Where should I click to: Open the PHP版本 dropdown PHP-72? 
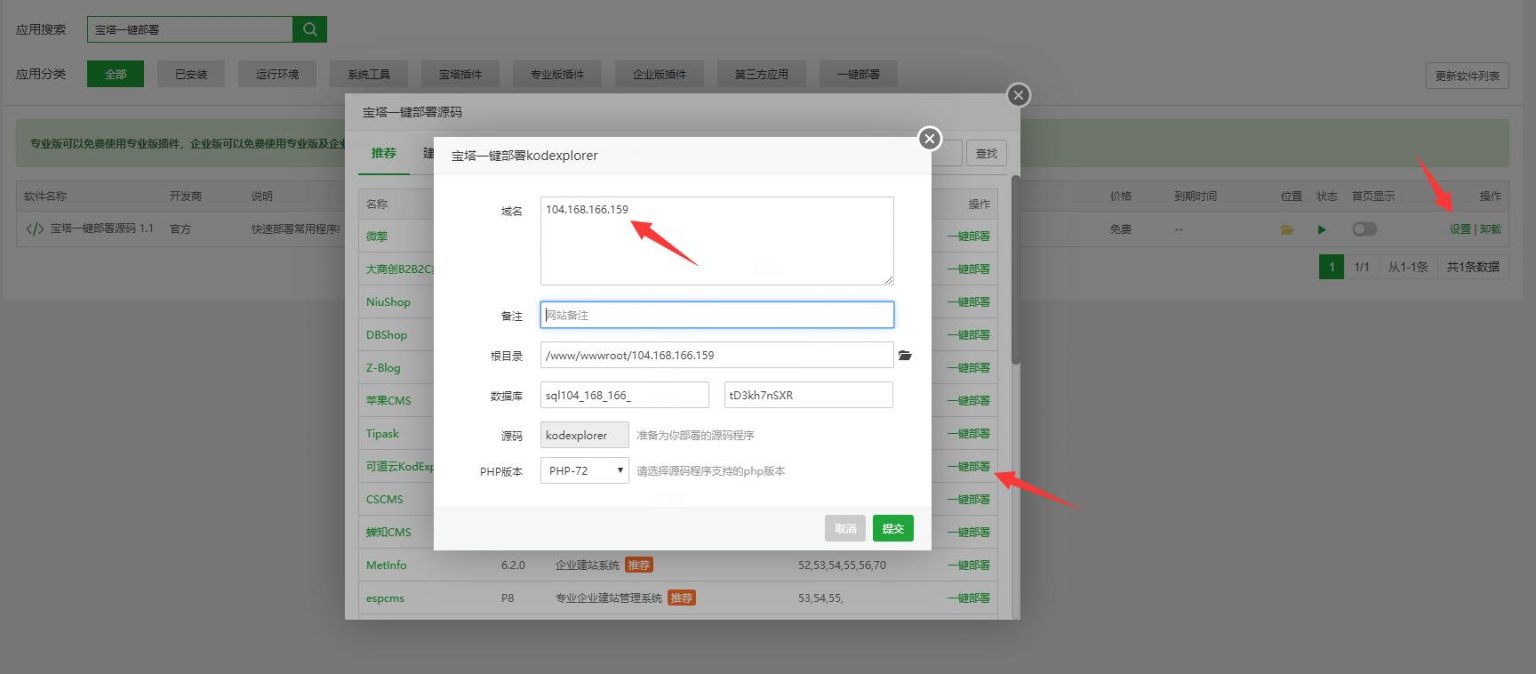click(x=584, y=470)
